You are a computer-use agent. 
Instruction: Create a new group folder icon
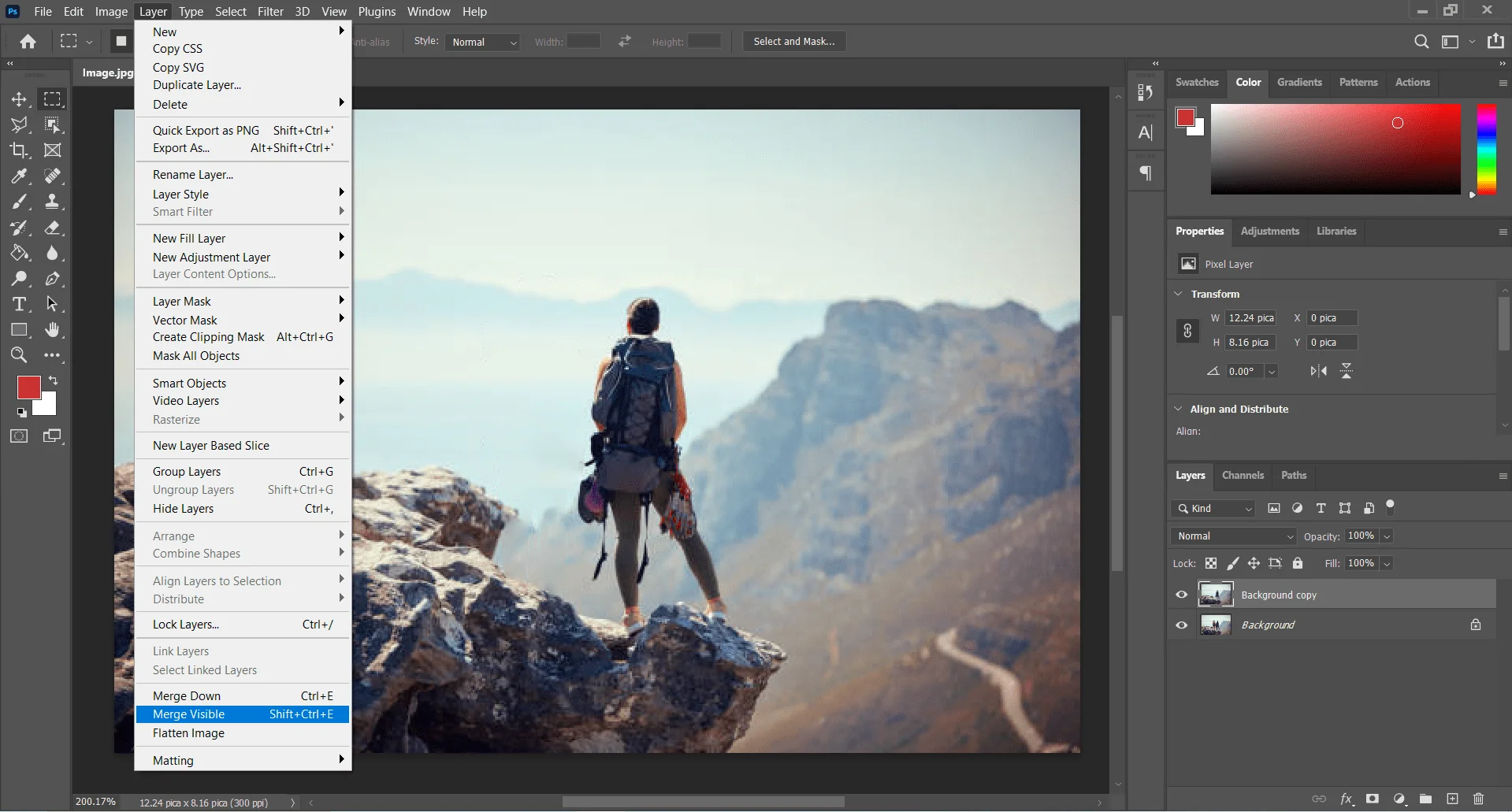pyautogui.click(x=1425, y=799)
